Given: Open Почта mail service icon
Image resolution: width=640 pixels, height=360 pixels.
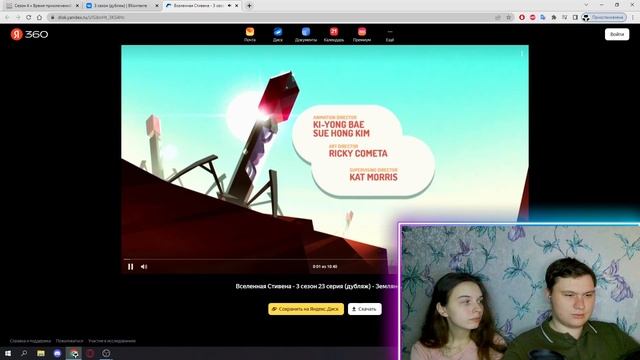Looking at the screenshot, I should click(250, 35).
